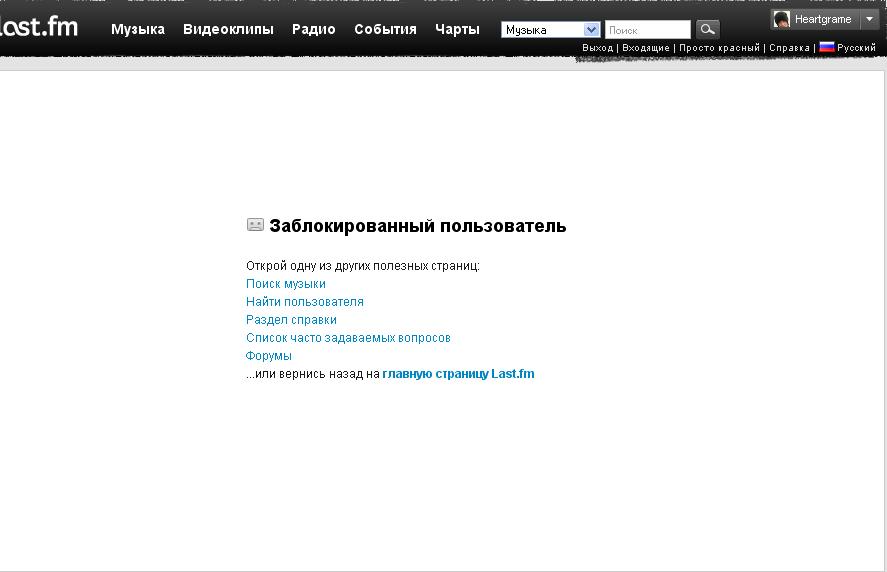This screenshot has width=887, height=572.
Task: Click the Russian flag language icon
Action: click(x=827, y=47)
